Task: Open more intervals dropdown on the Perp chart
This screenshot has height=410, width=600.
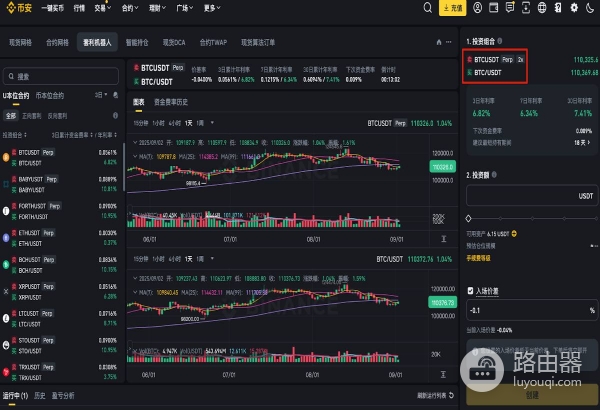Action: (x=212, y=123)
